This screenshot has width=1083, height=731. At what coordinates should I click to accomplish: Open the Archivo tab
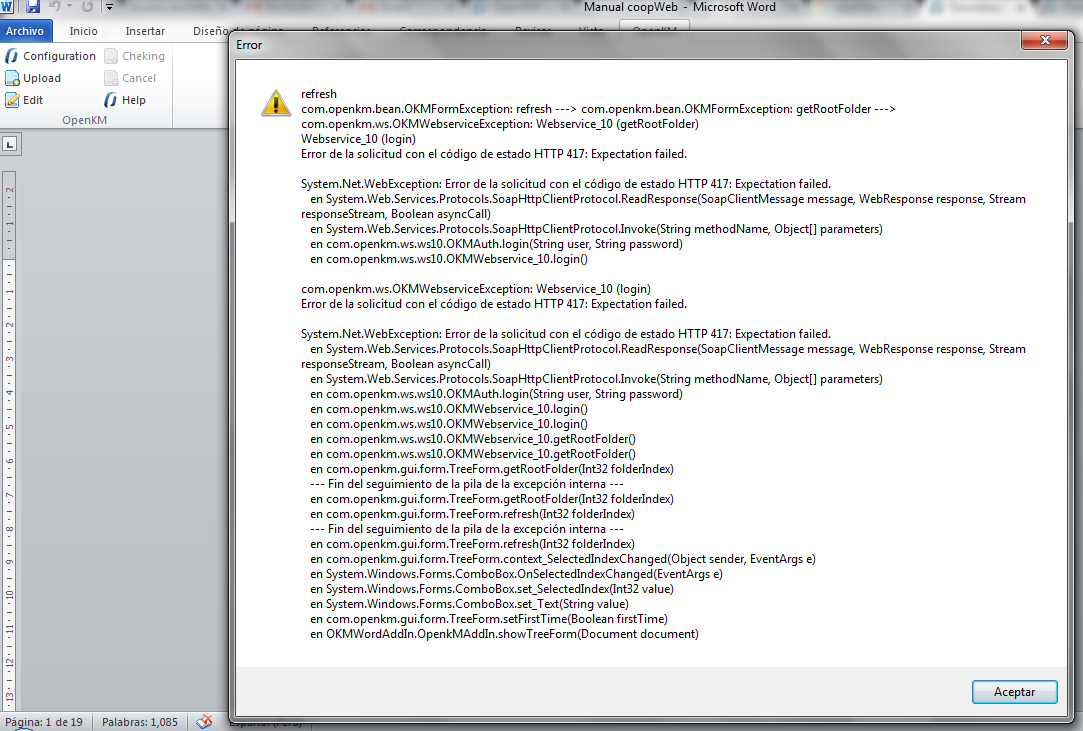click(x=24, y=31)
